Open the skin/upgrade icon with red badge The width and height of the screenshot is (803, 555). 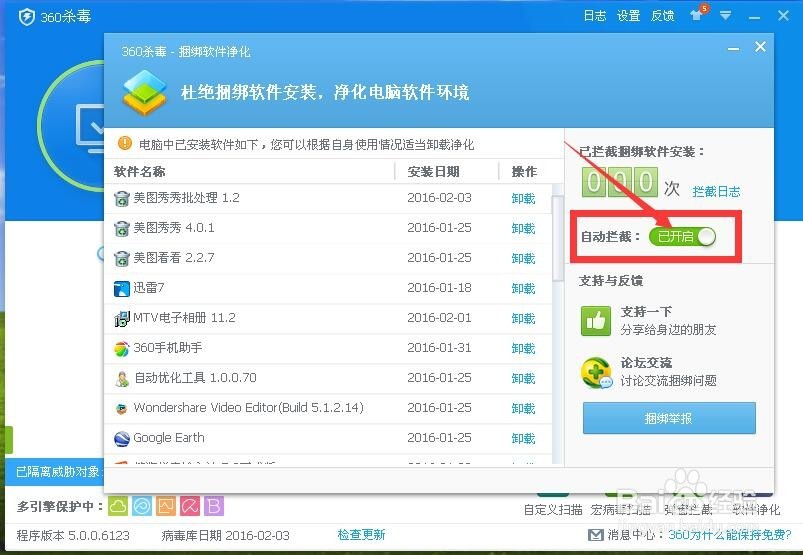[698, 13]
